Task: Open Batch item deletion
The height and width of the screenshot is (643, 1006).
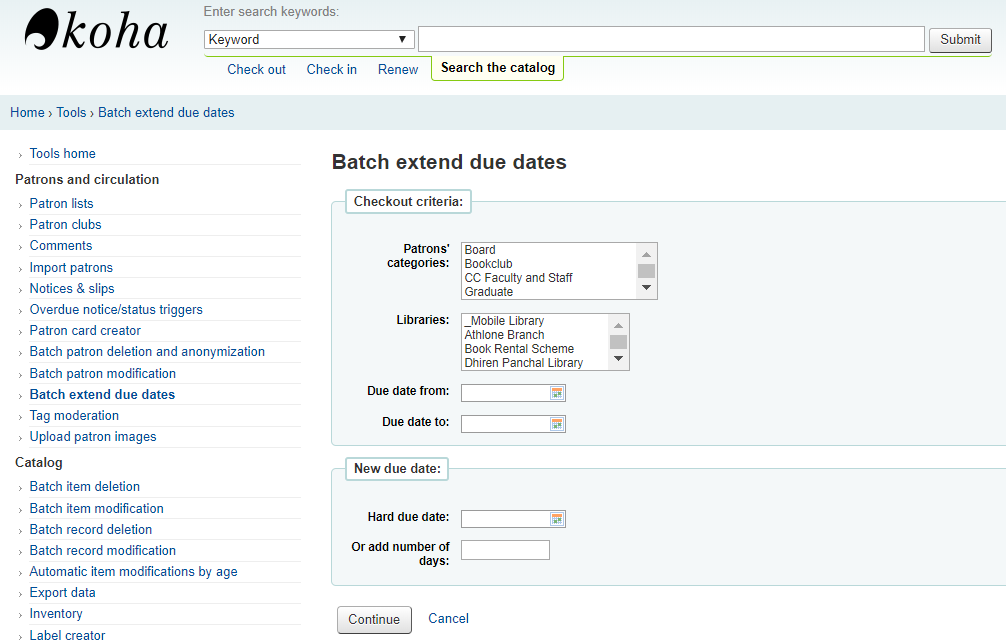Action: click(85, 486)
